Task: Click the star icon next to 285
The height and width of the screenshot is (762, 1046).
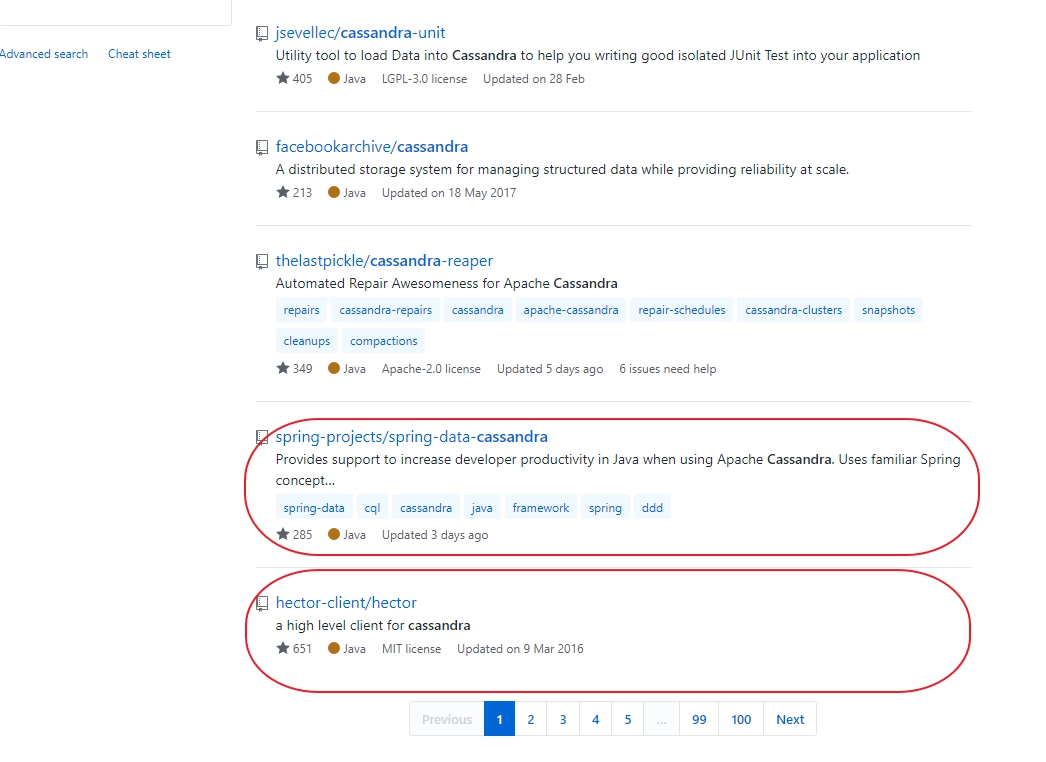Action: (283, 534)
